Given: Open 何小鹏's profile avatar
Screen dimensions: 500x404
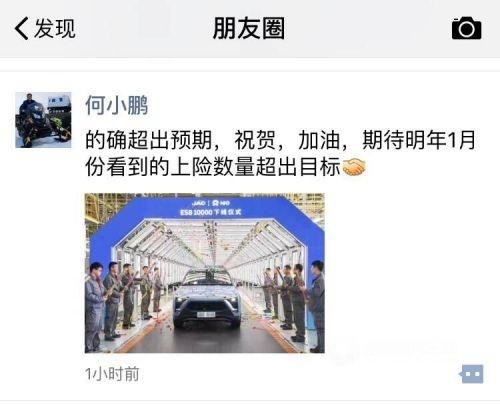Looking at the screenshot, I should 43,120.
